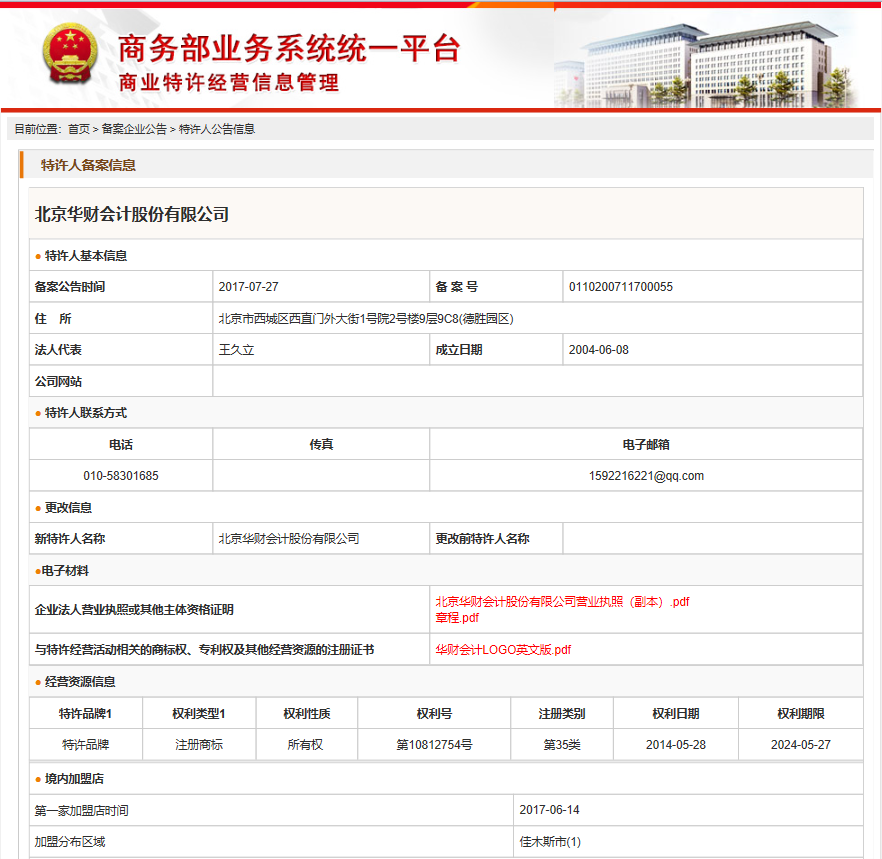This screenshot has width=882, height=859.
Task: Click the 权利日期 column header
Action: [x=676, y=714]
